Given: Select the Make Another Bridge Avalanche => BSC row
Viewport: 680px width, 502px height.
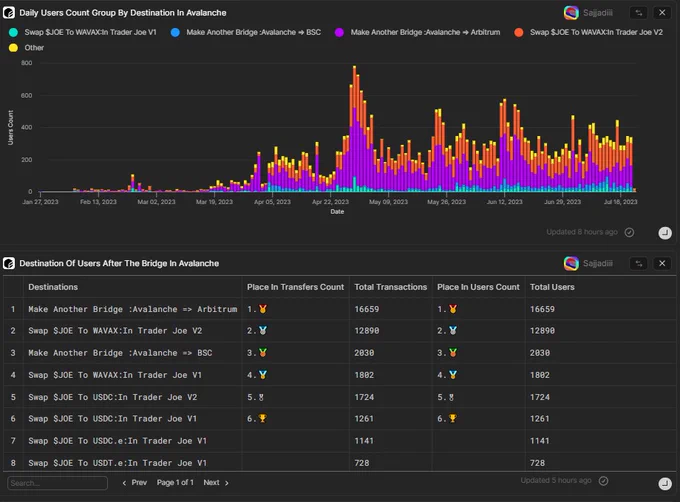Looking at the screenshot, I should point(340,353).
